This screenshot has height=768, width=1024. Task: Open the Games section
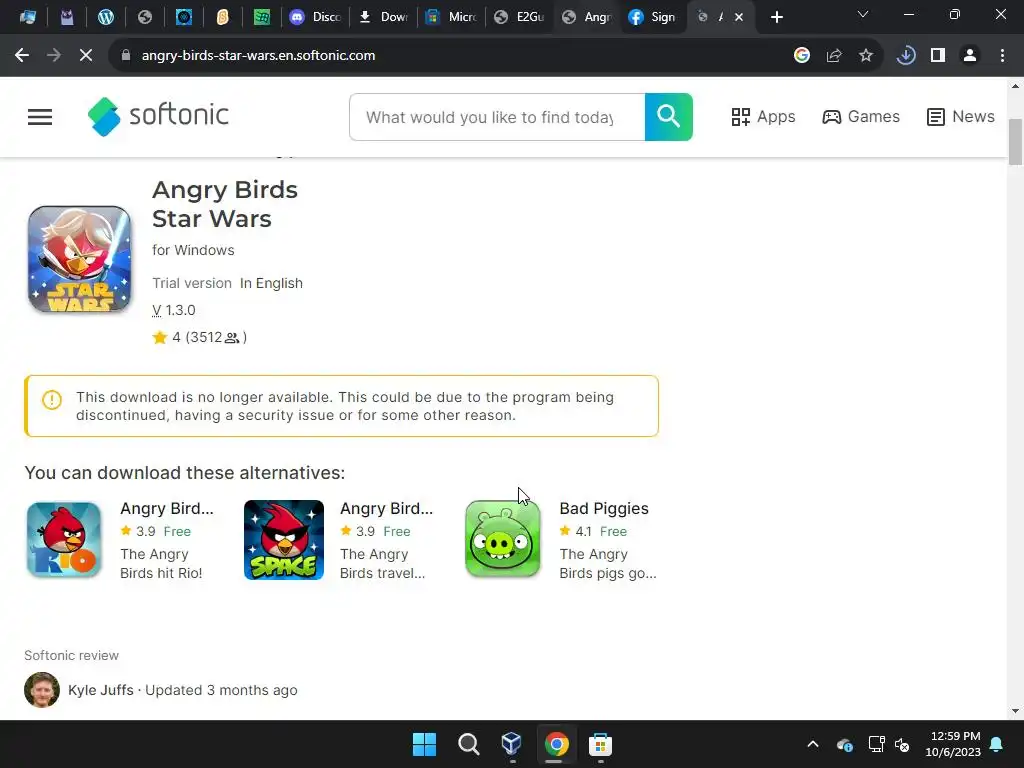click(861, 117)
